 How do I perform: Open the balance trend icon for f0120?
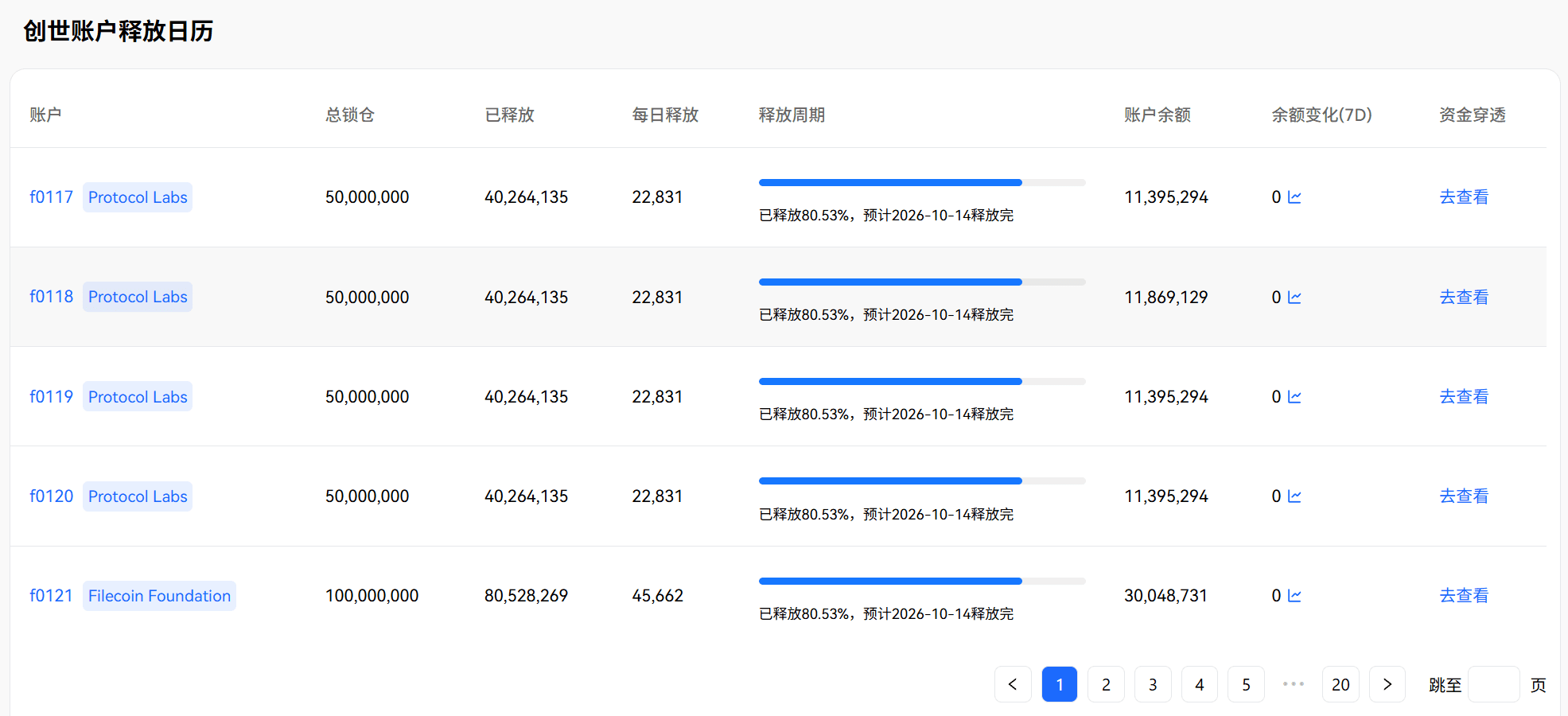[x=1294, y=496]
